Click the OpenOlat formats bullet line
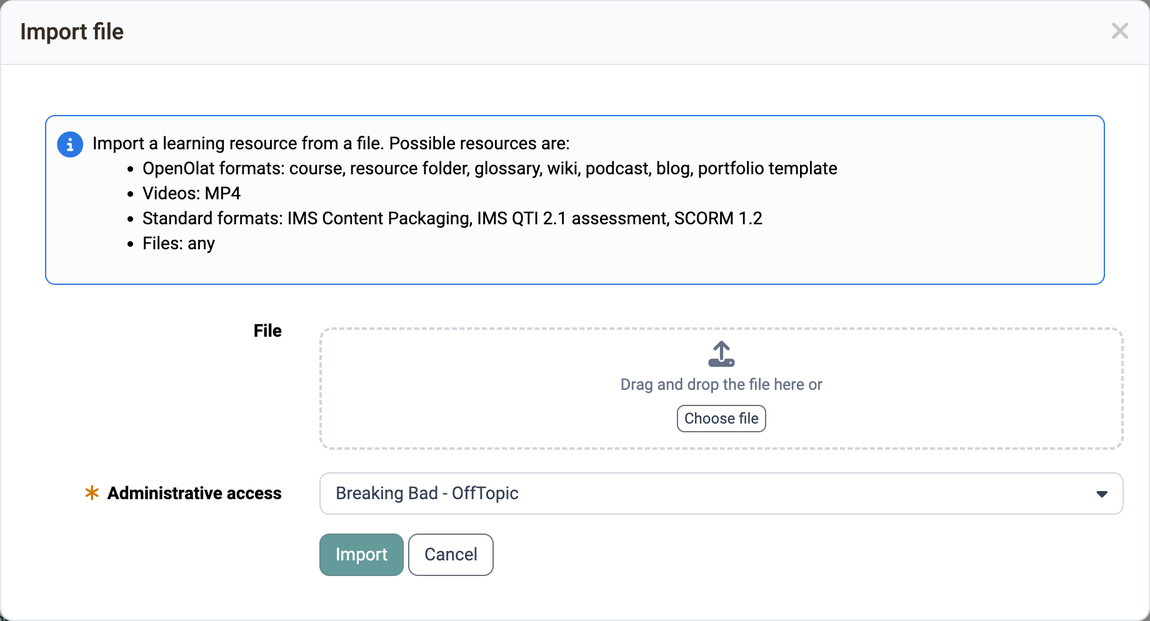 tap(490, 169)
